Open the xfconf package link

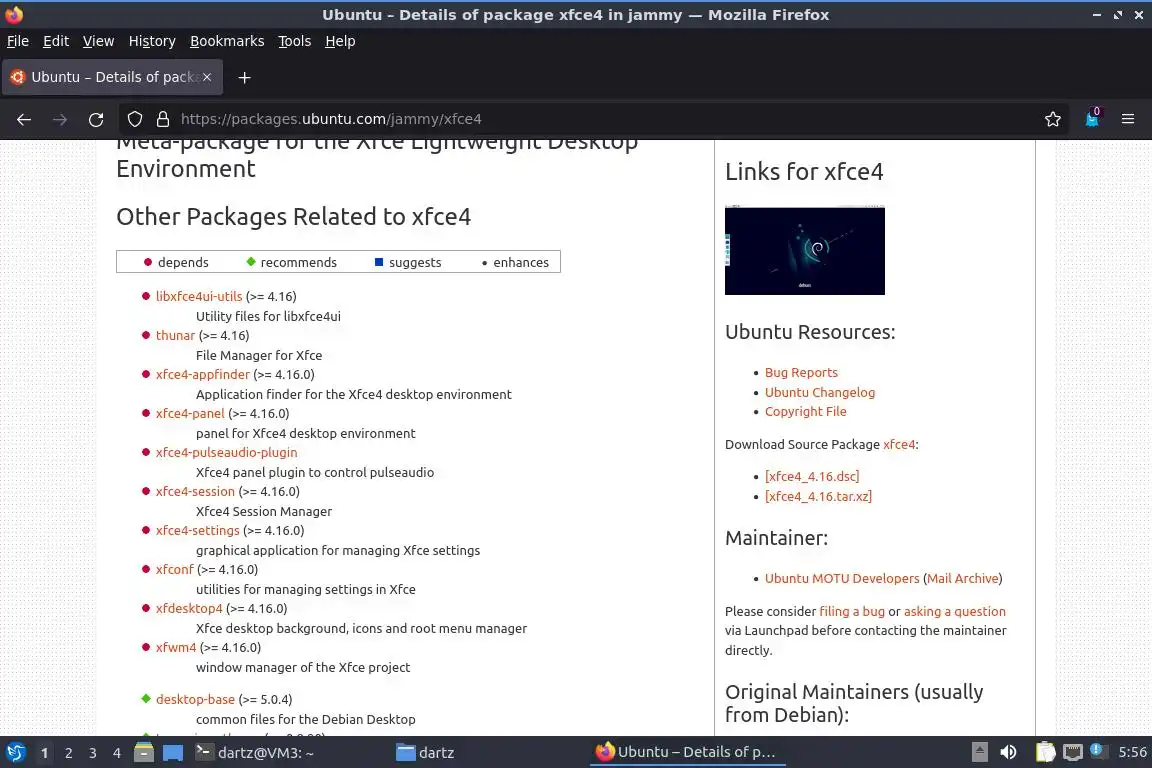point(175,569)
